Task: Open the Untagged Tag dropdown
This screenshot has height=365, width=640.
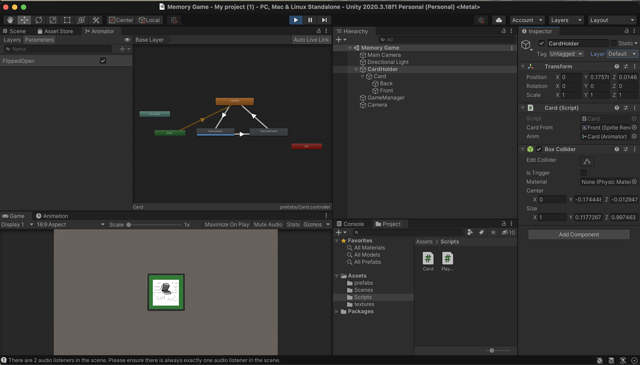Action: (566, 54)
